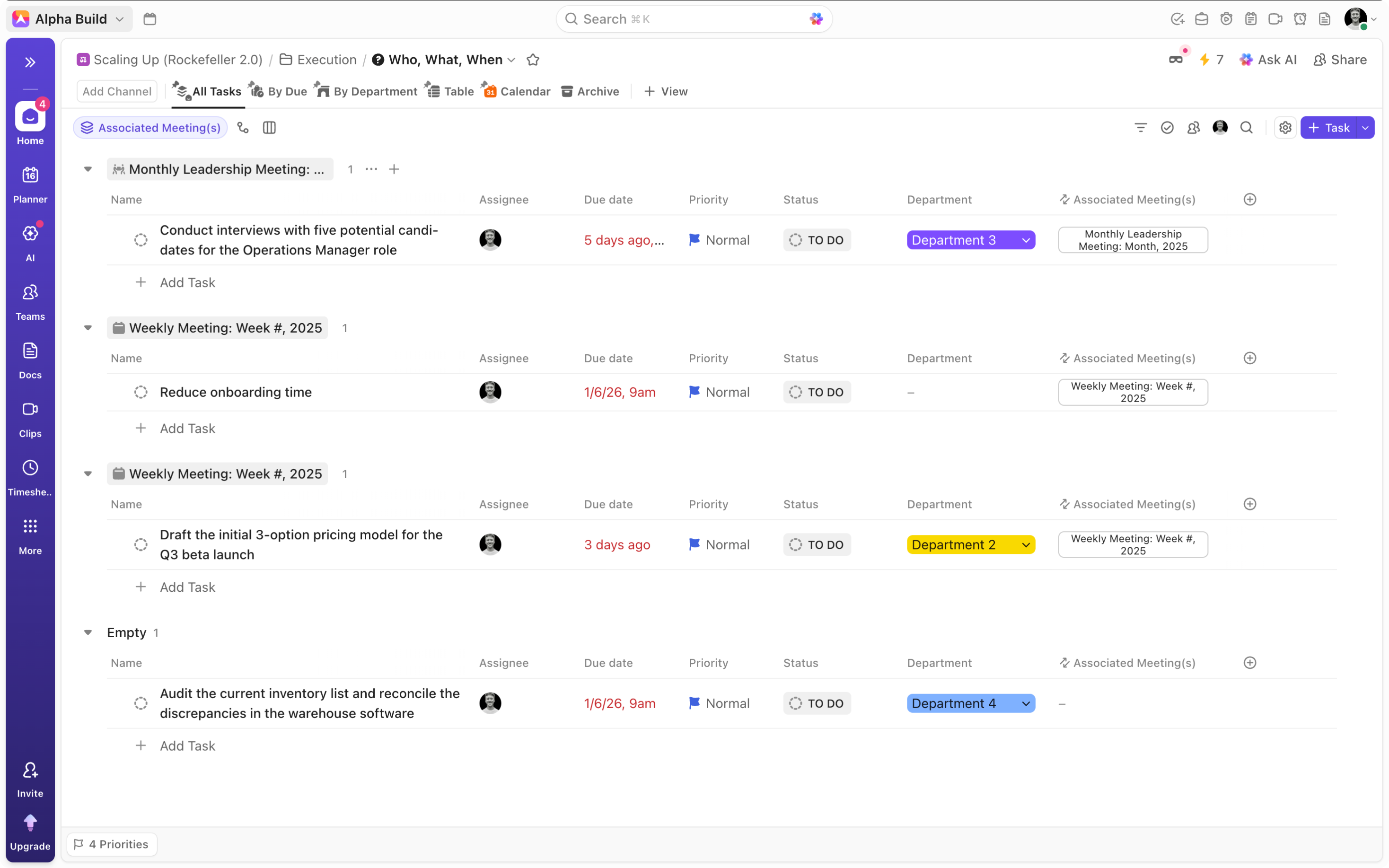Open the Timesheets sidebar icon
The width and height of the screenshot is (1389, 868).
pos(30,477)
